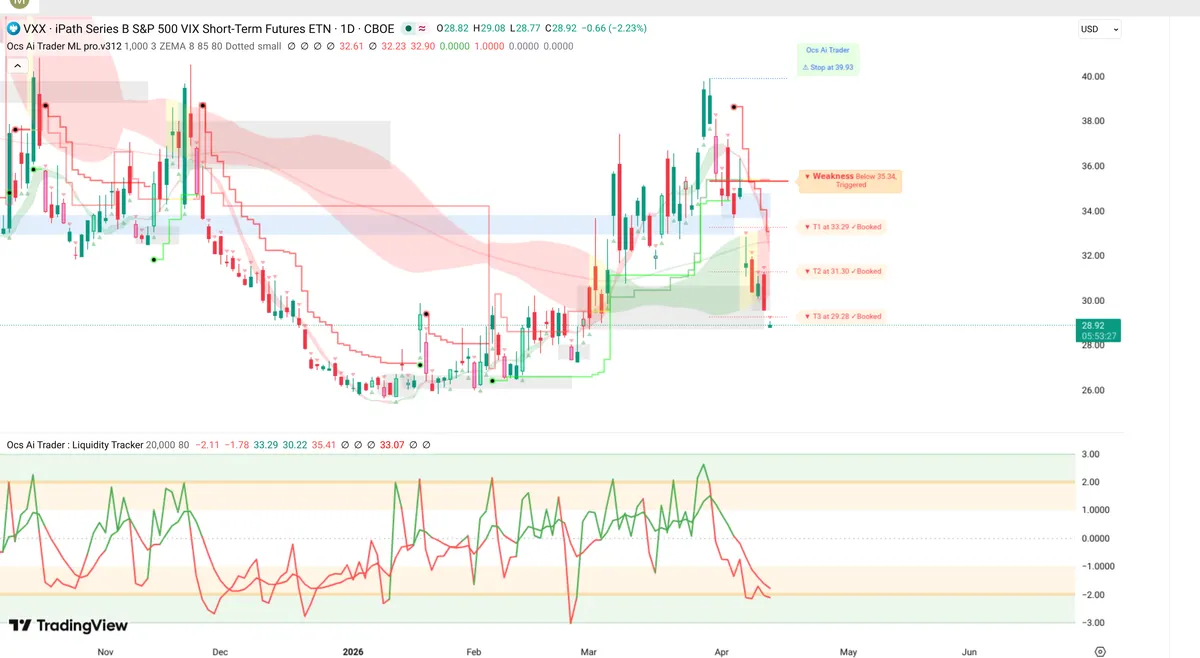
Task: Click the Apr label on the time axis
Action: tap(723, 651)
